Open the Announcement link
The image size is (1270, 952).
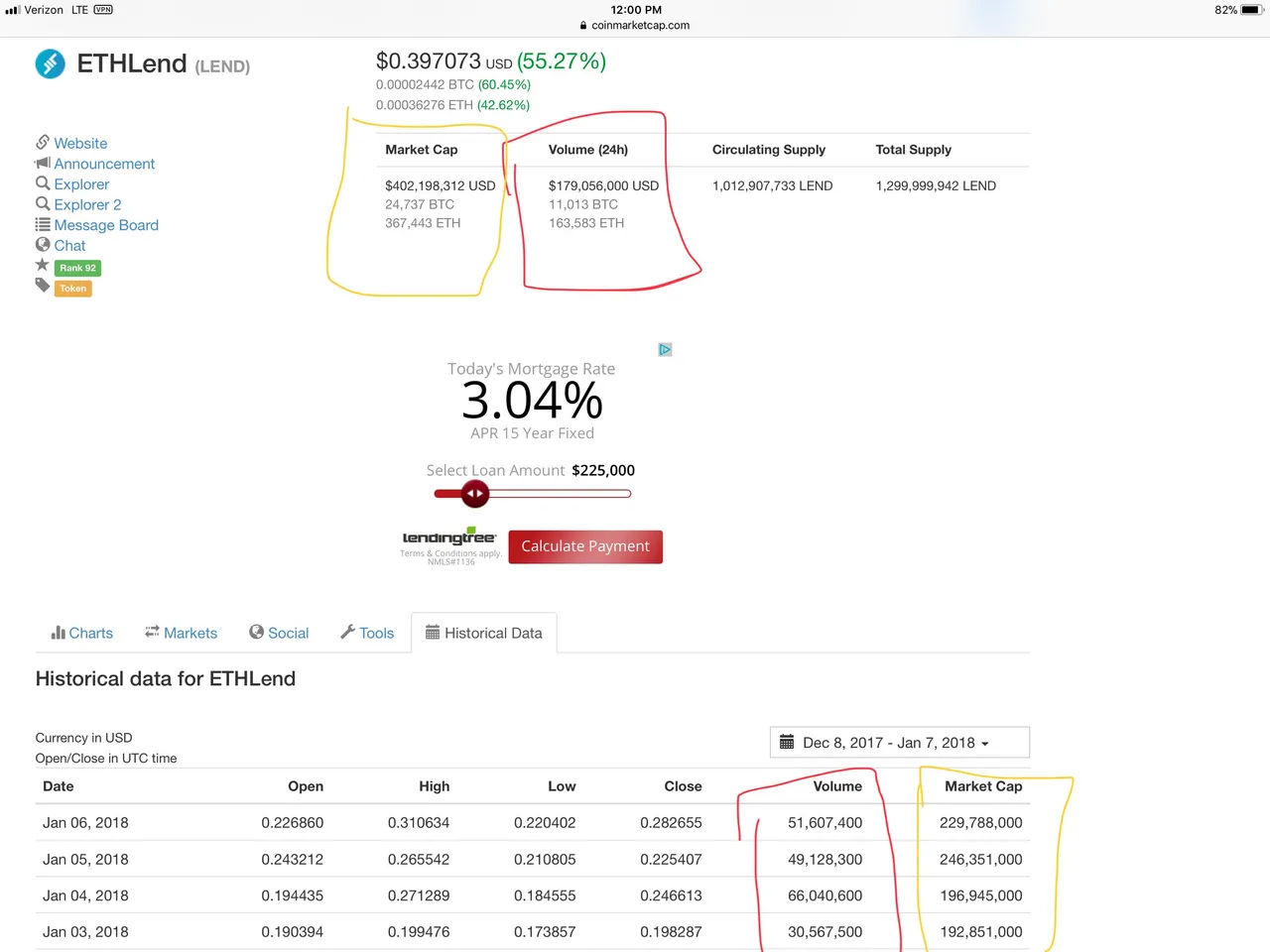[x=104, y=164]
